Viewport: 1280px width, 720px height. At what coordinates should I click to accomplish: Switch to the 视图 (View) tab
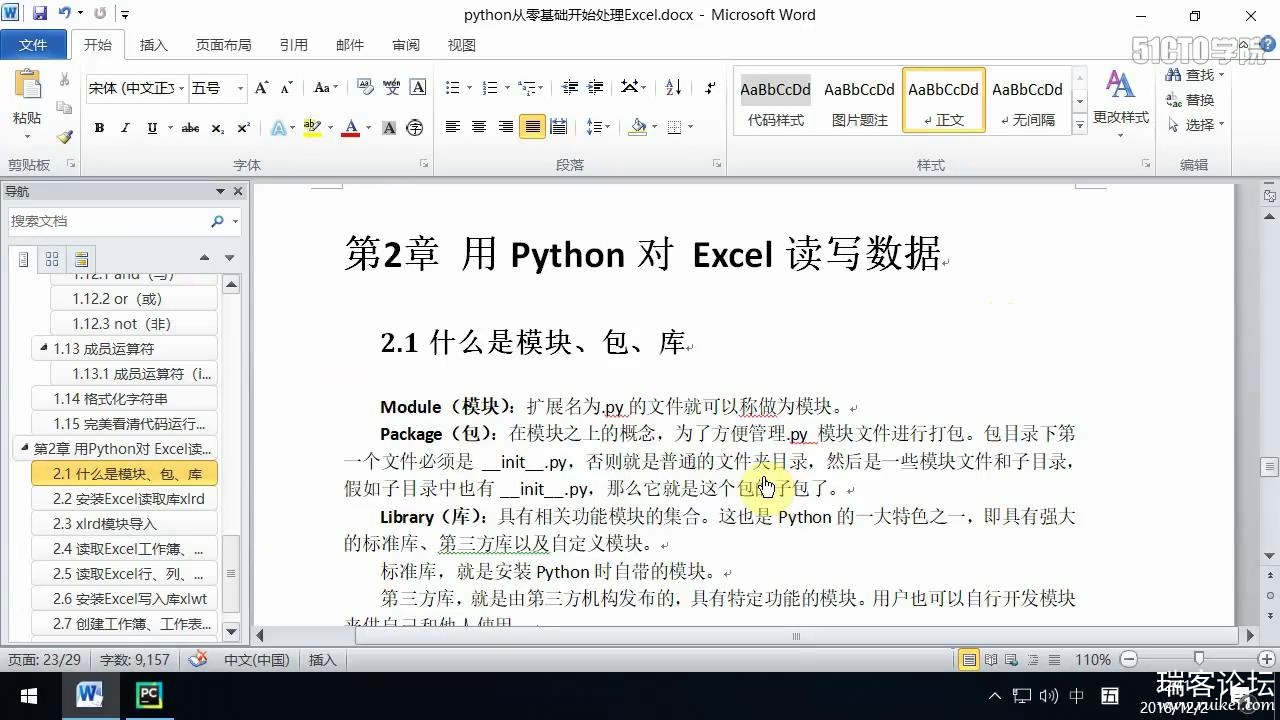(x=462, y=45)
